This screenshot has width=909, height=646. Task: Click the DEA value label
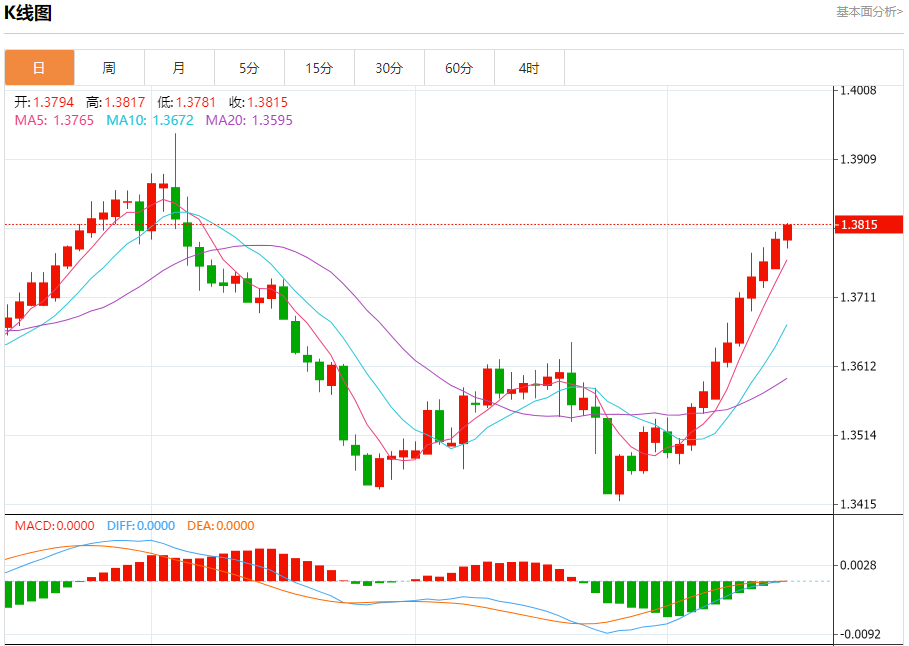(x=218, y=525)
